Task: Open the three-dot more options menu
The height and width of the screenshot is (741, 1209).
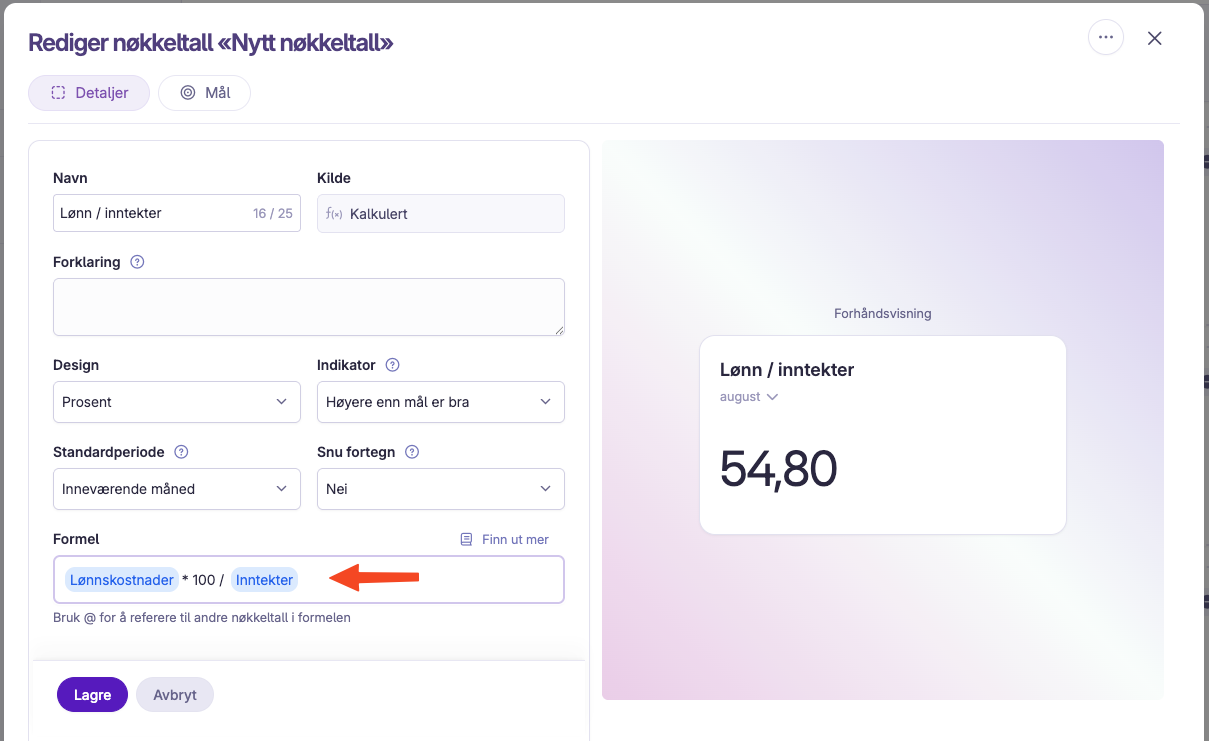Action: coord(1105,38)
